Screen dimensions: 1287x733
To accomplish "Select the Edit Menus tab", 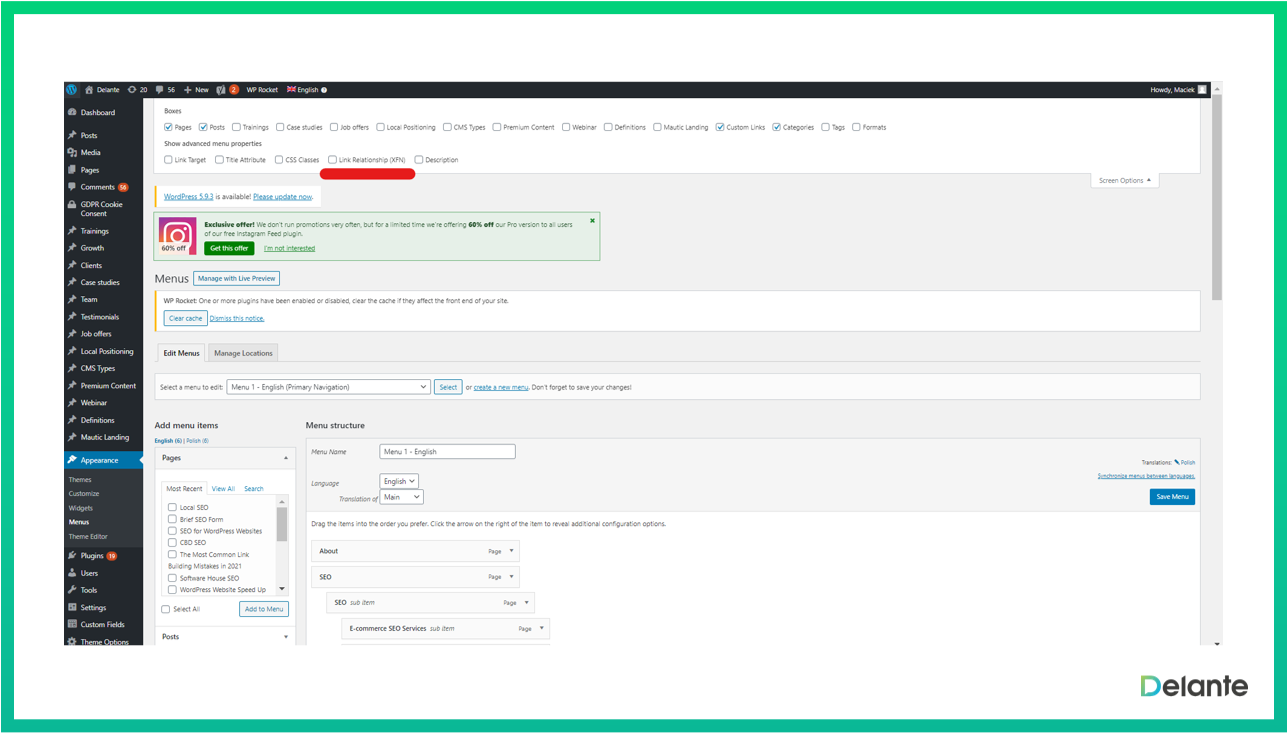I will tap(181, 353).
